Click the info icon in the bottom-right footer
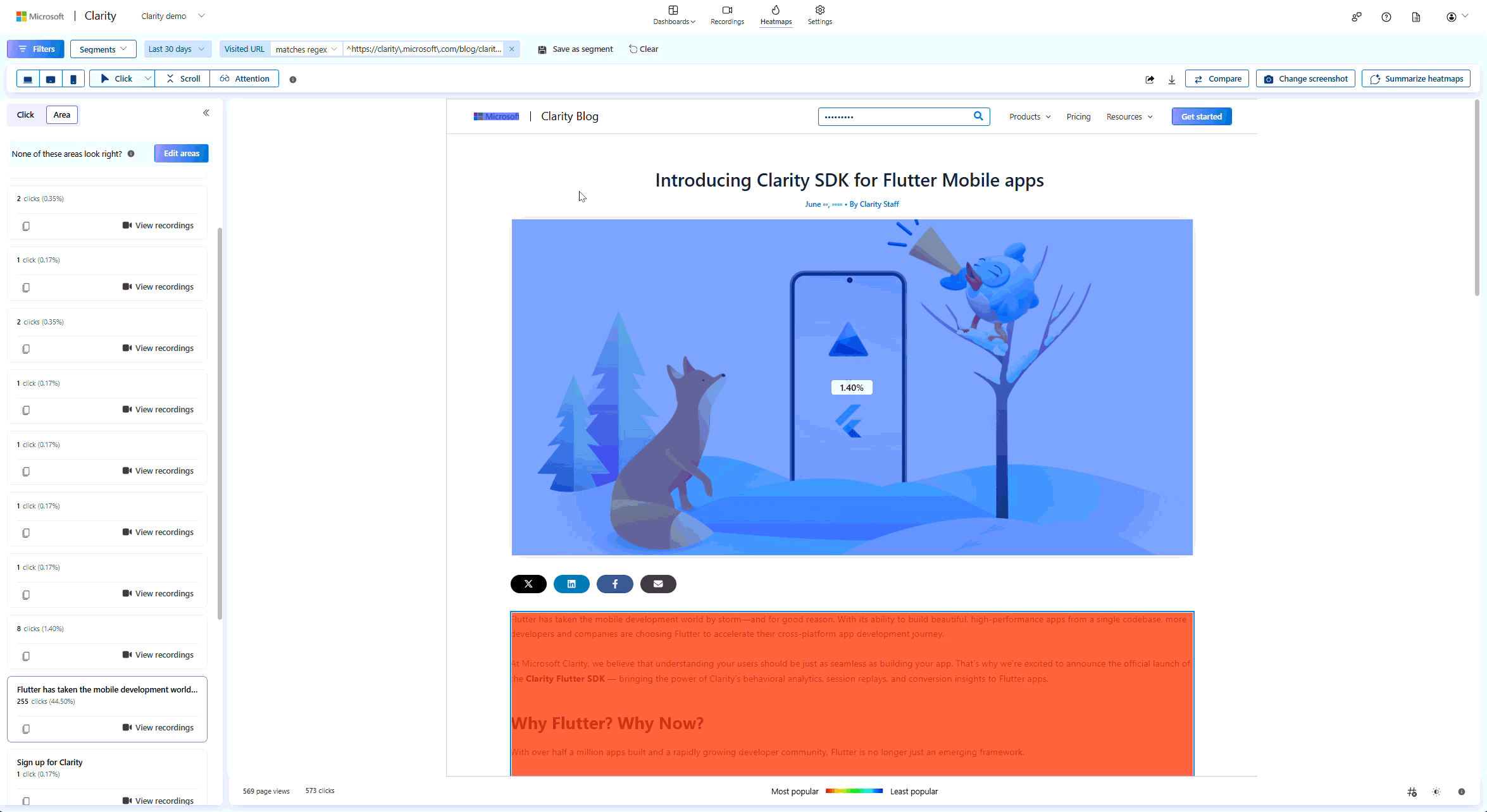This screenshot has height=812, width=1487. pos(1462,792)
